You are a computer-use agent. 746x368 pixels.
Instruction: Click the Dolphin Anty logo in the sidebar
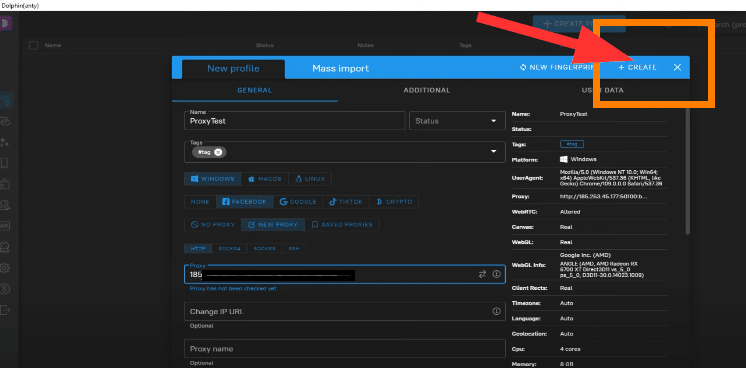click(x=6, y=23)
